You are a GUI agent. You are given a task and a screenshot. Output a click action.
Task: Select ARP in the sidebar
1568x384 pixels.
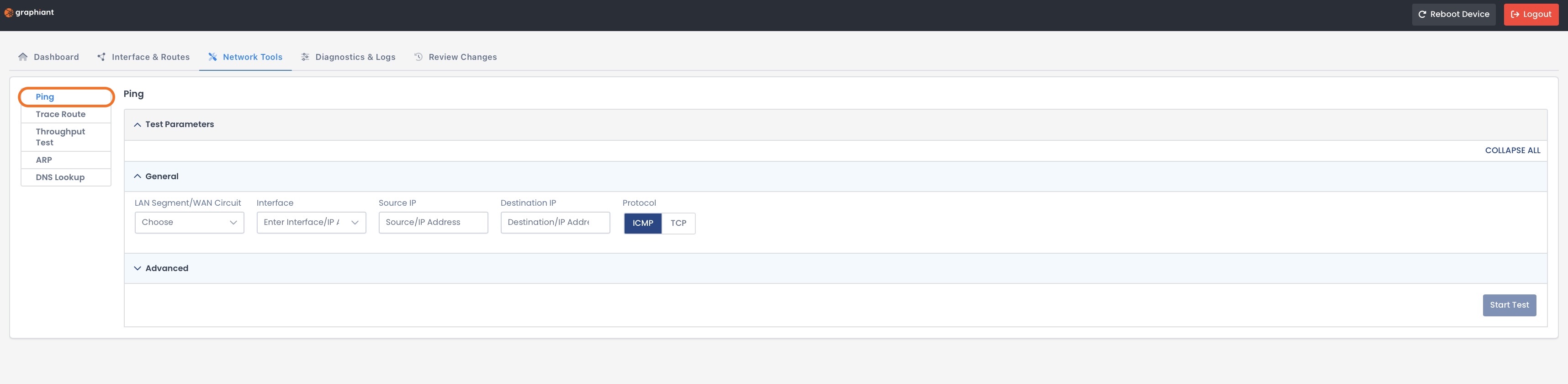(66, 160)
